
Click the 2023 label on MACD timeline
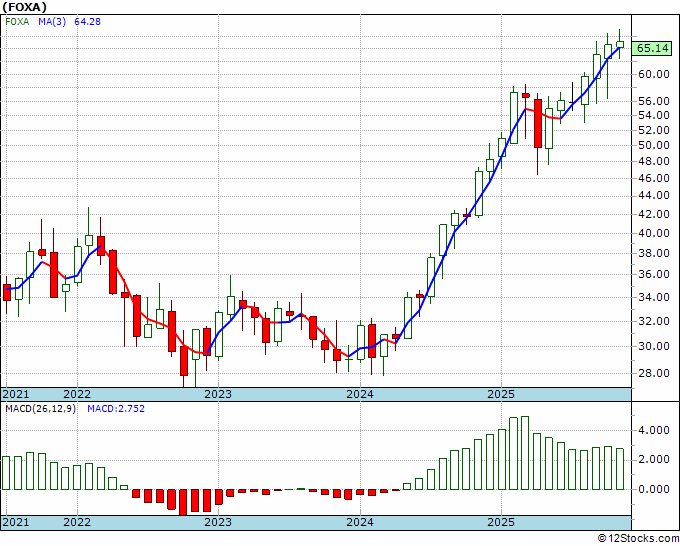tap(218, 522)
